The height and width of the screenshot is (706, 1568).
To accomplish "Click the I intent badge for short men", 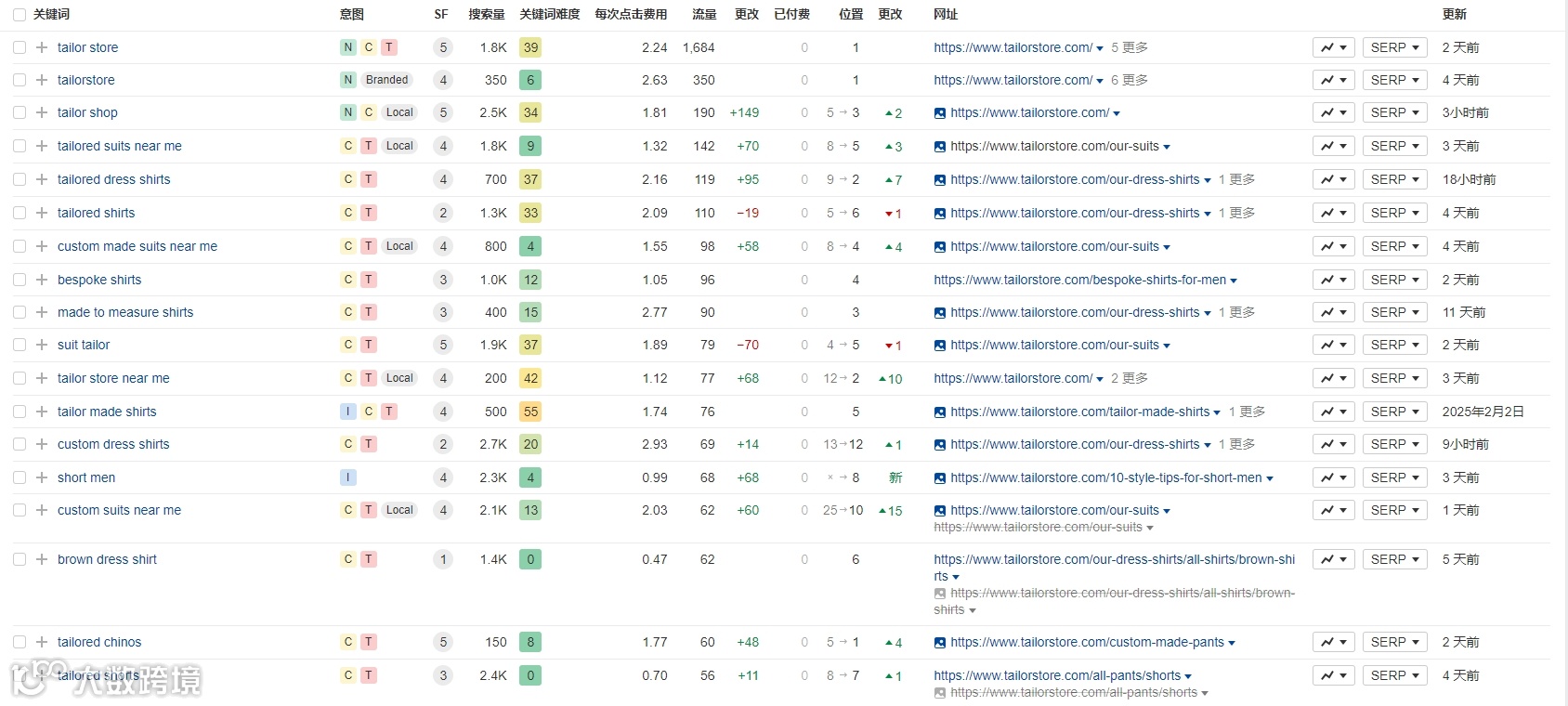I will point(348,477).
